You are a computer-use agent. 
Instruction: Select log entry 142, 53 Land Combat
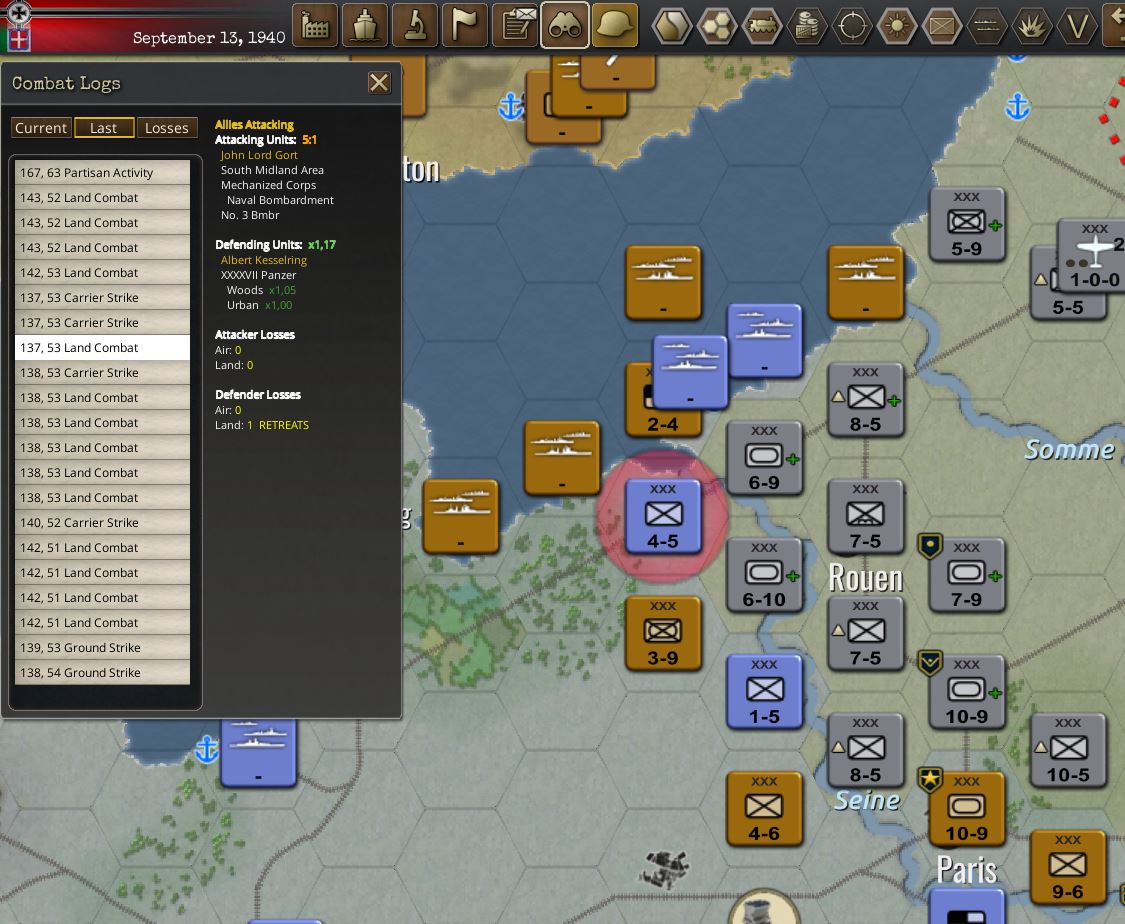[x=103, y=273]
